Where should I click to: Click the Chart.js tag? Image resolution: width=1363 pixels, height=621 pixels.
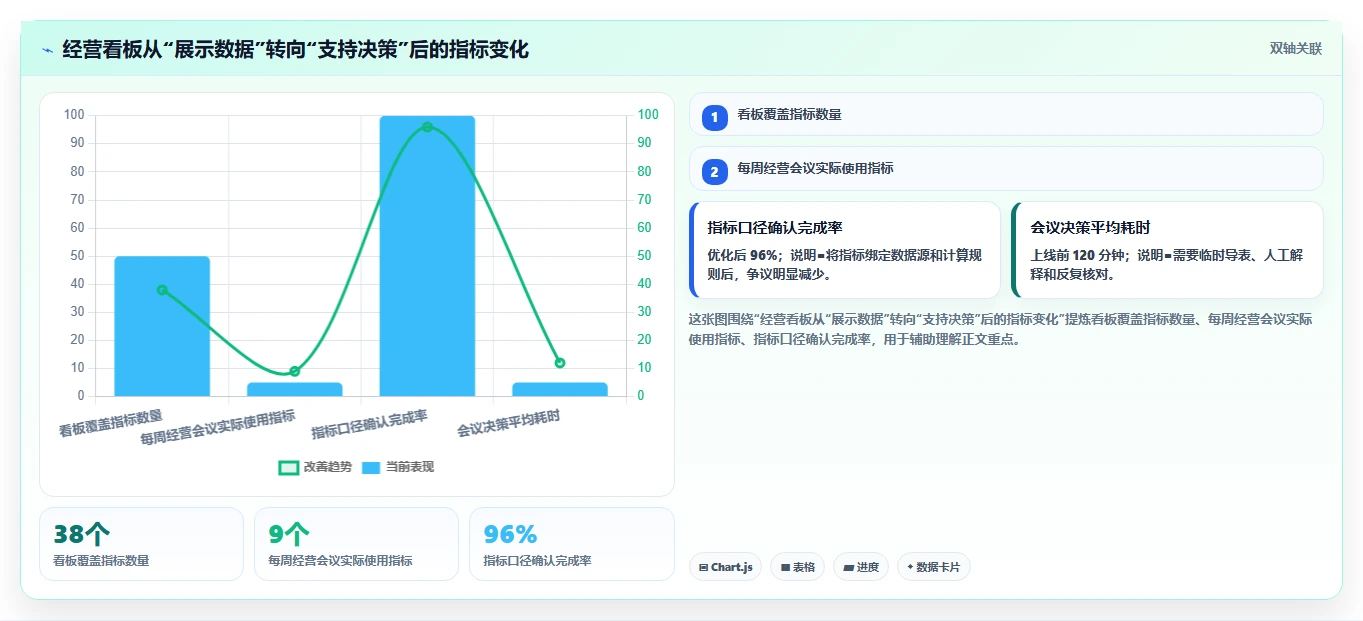pos(725,567)
